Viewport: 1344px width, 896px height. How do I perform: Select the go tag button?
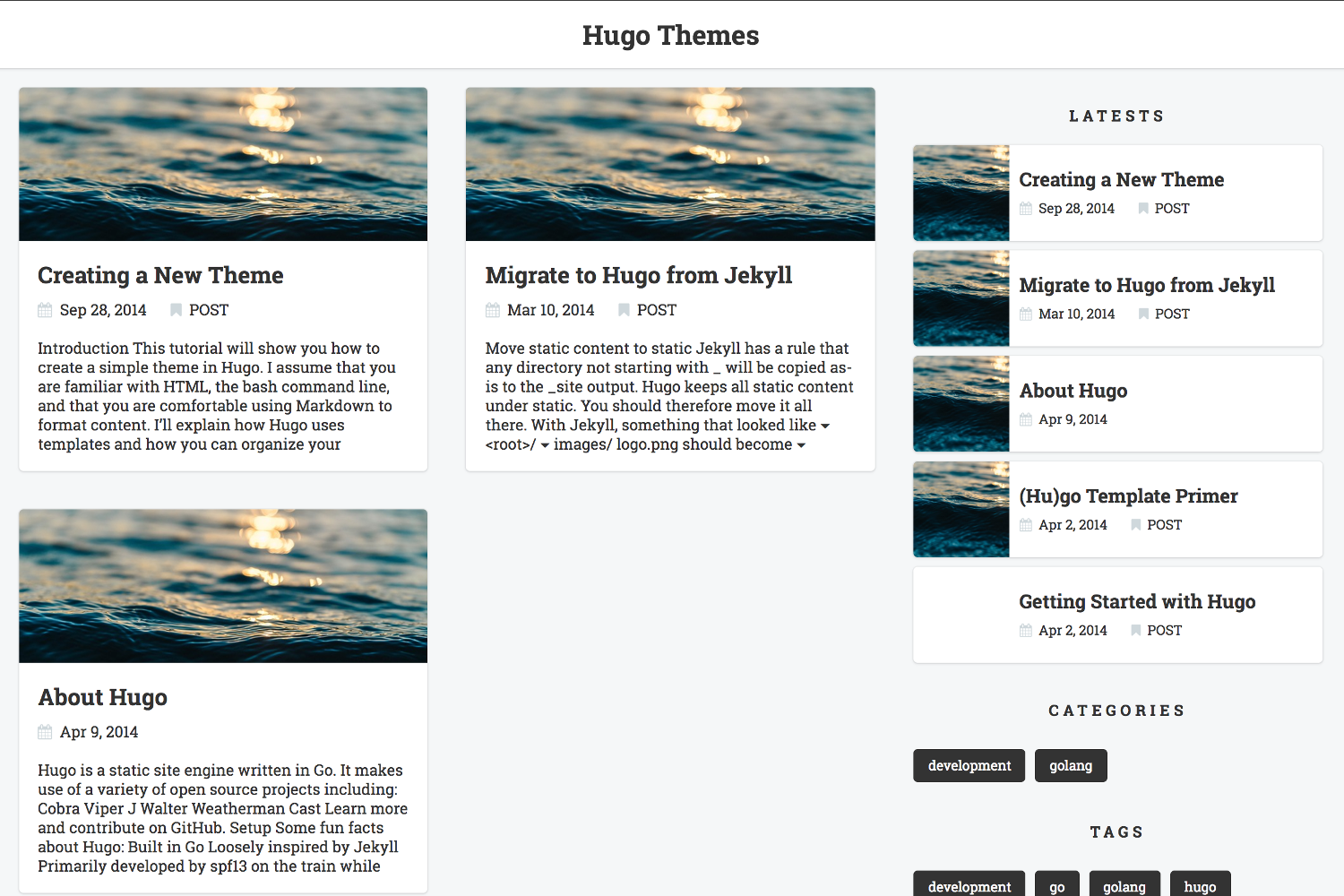(1057, 885)
